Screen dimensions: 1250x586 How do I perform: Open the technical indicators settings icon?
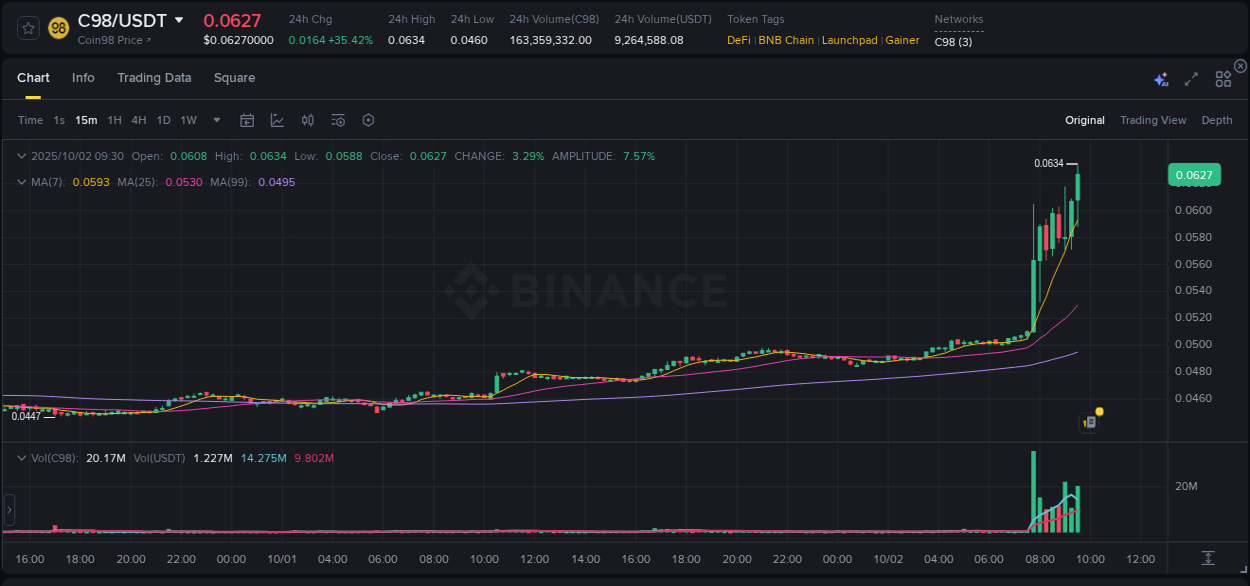(x=337, y=120)
